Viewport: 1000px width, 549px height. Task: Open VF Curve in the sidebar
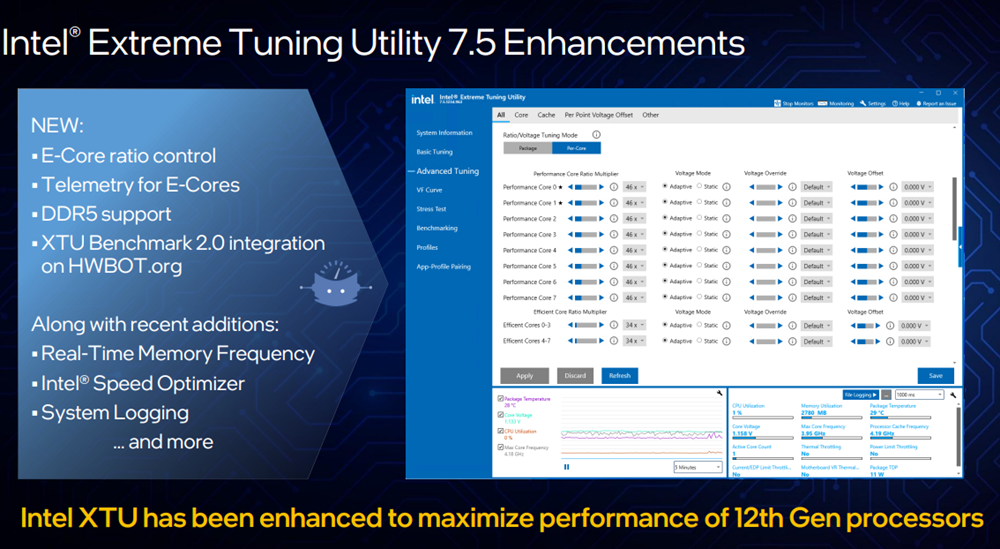coord(429,190)
